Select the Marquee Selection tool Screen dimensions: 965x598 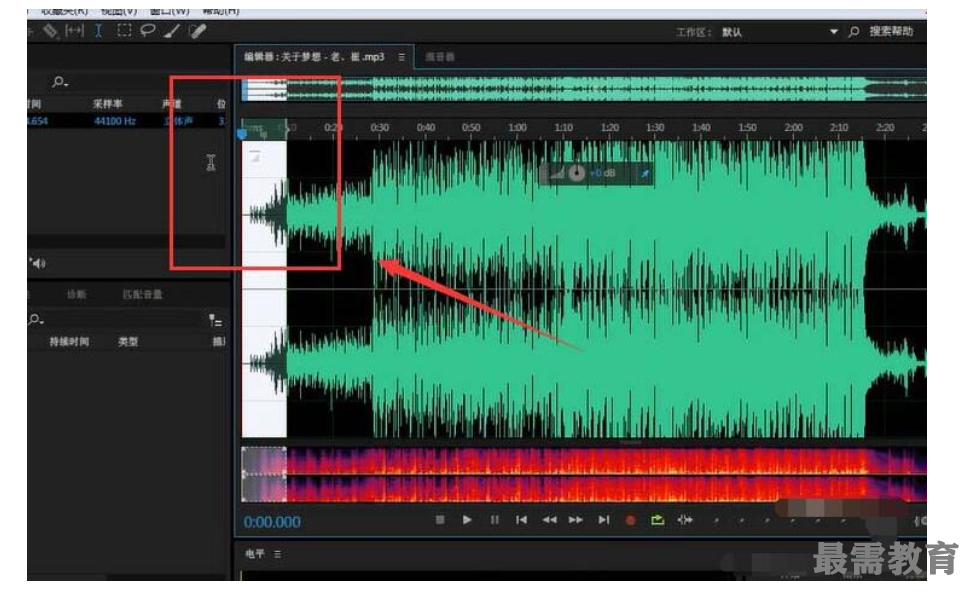[x=124, y=31]
